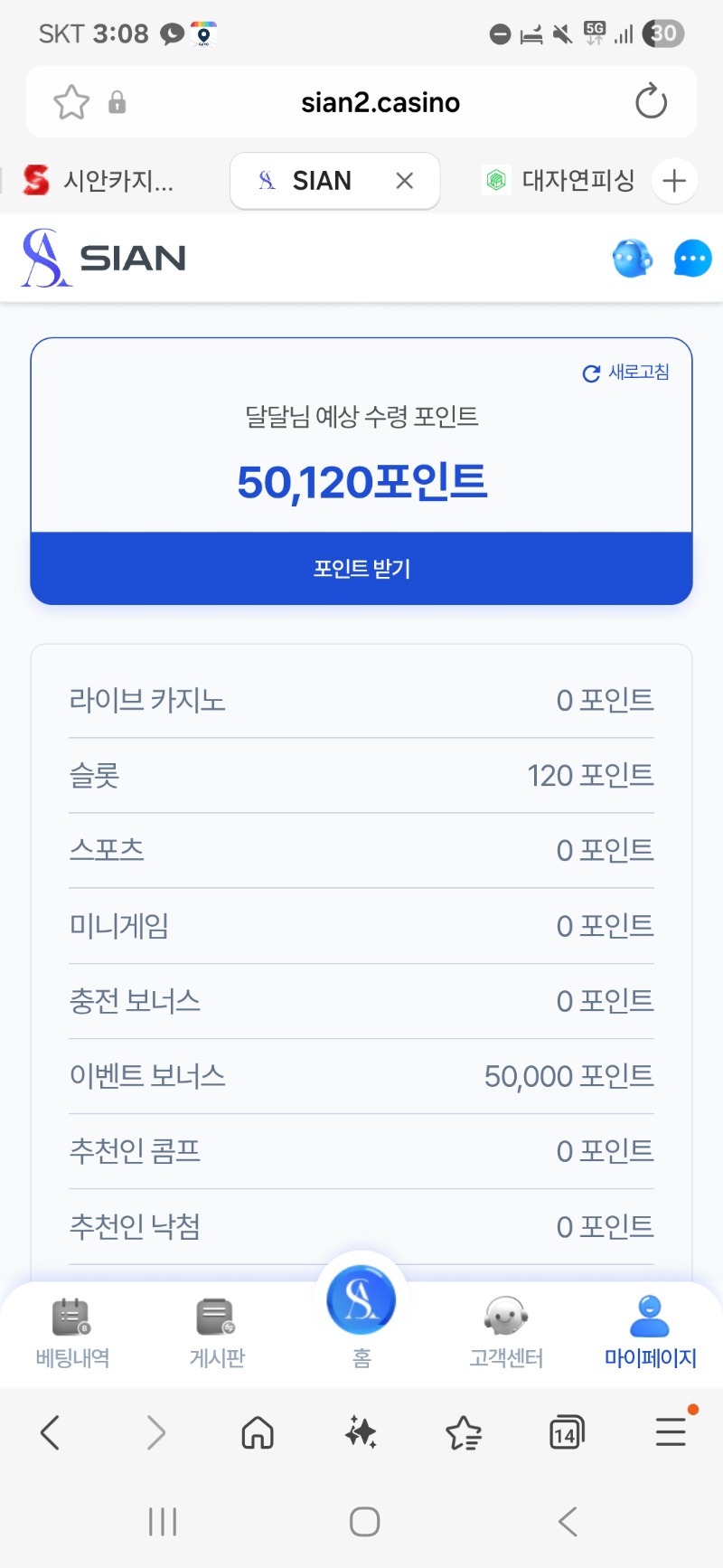Screen dimensions: 723x1568
Task: Select the 마이페이지 my page tab
Action: tap(650, 1333)
